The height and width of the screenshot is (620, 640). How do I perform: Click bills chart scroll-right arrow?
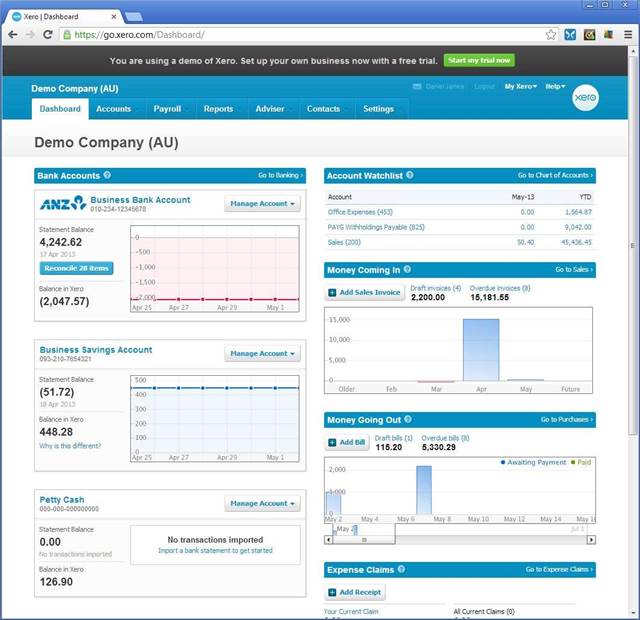click(591, 540)
